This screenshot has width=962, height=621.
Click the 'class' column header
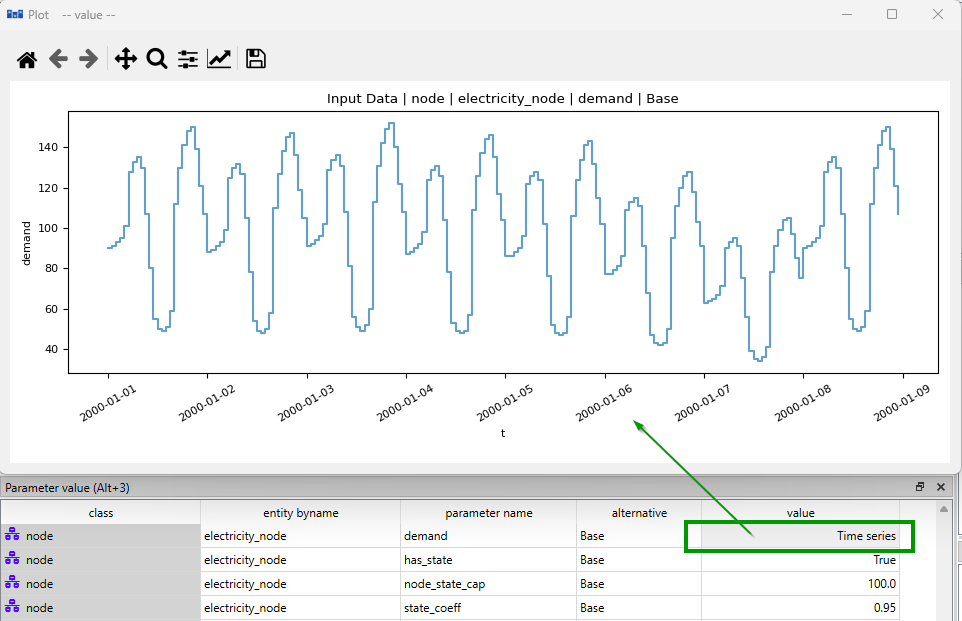click(x=101, y=513)
